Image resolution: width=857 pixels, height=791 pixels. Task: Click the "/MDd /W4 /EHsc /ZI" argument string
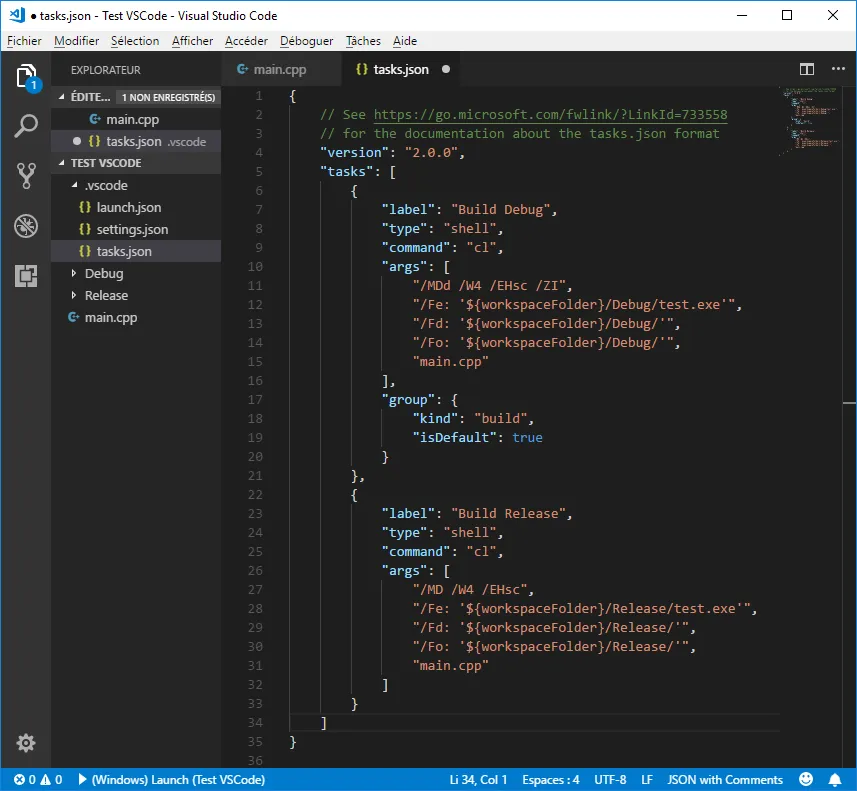point(489,286)
